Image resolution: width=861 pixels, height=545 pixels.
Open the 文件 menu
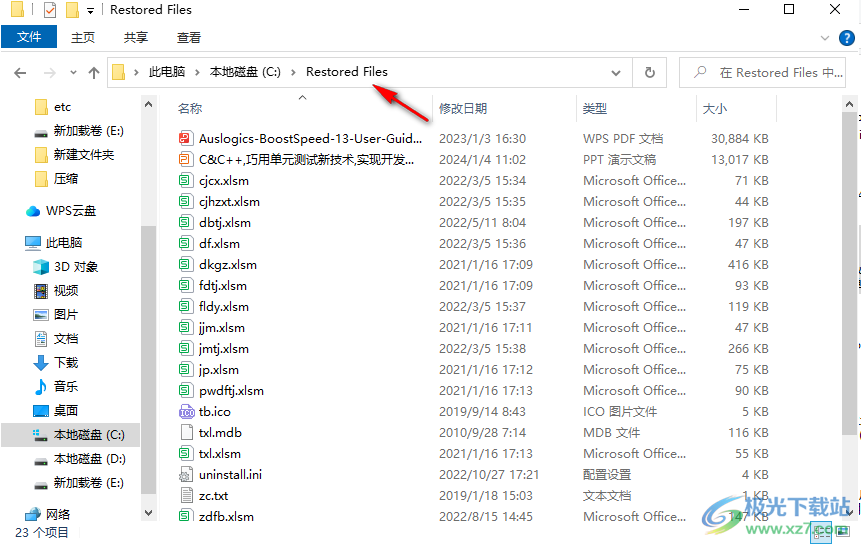coord(29,37)
